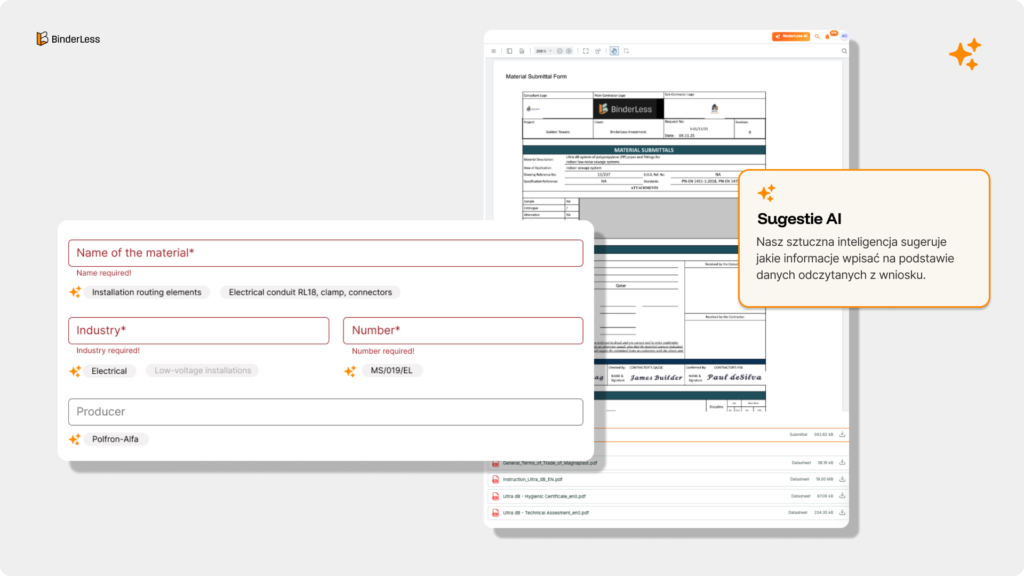Apply the 'MS/019/EL' number suggestion
Viewport: 1024px width, 576px height.
(x=391, y=371)
